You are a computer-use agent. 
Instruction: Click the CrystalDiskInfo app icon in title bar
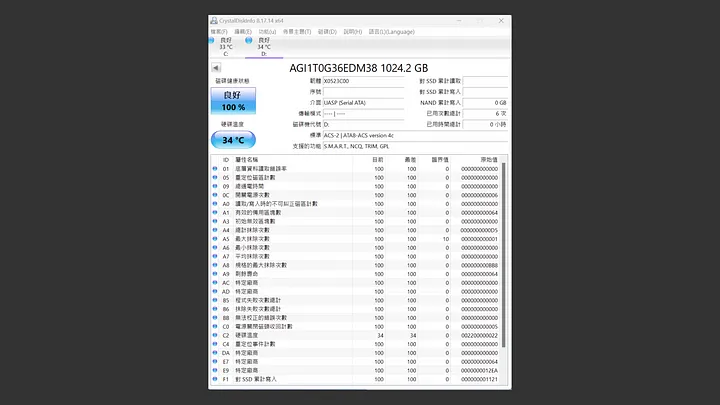pyautogui.click(x=214, y=21)
